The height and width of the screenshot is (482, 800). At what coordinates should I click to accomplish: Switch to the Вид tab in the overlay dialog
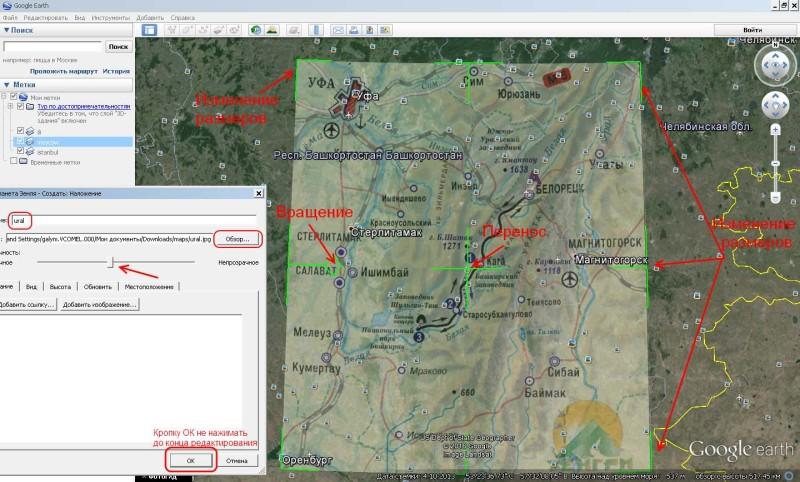click(31, 287)
